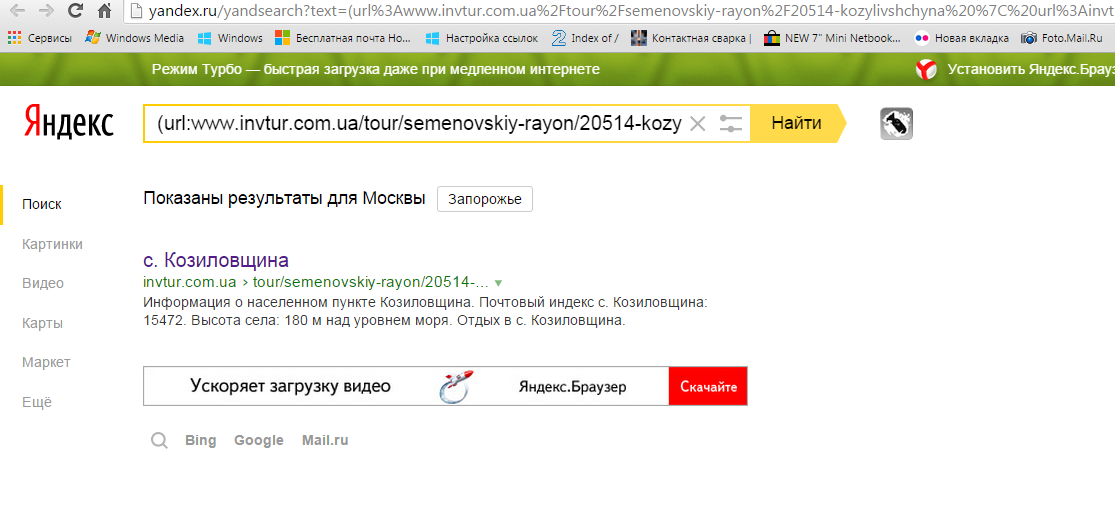The image size is (1115, 512).
Task: Open the Windows Media bookmark
Action: click(134, 38)
